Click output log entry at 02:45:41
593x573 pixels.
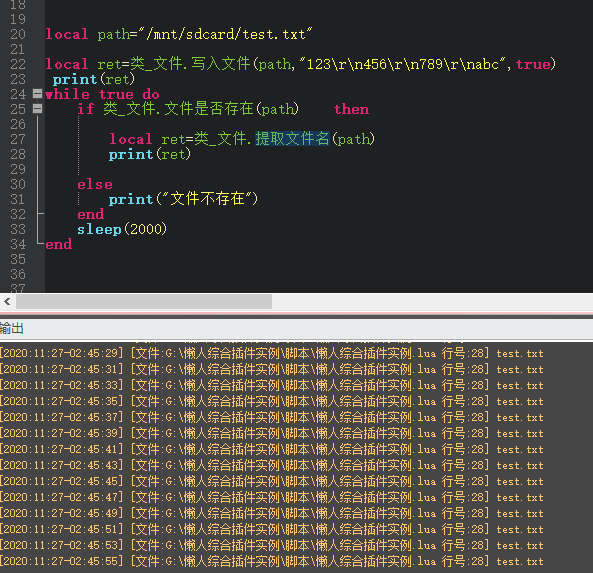click(x=272, y=449)
